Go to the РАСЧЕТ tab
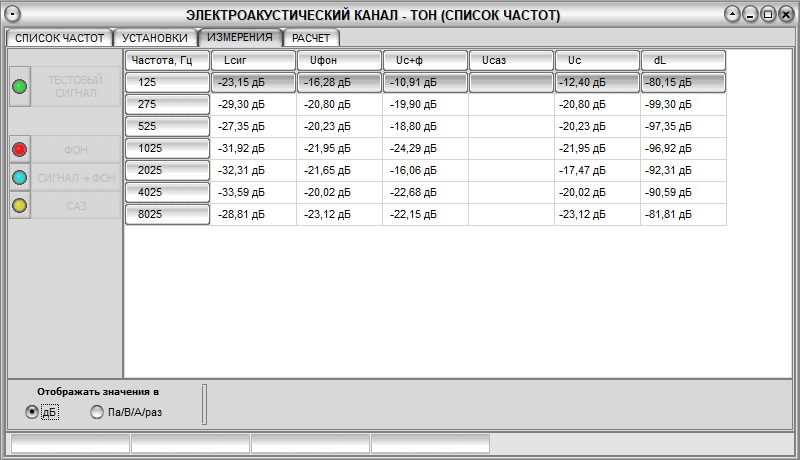800x460 pixels. click(311, 38)
